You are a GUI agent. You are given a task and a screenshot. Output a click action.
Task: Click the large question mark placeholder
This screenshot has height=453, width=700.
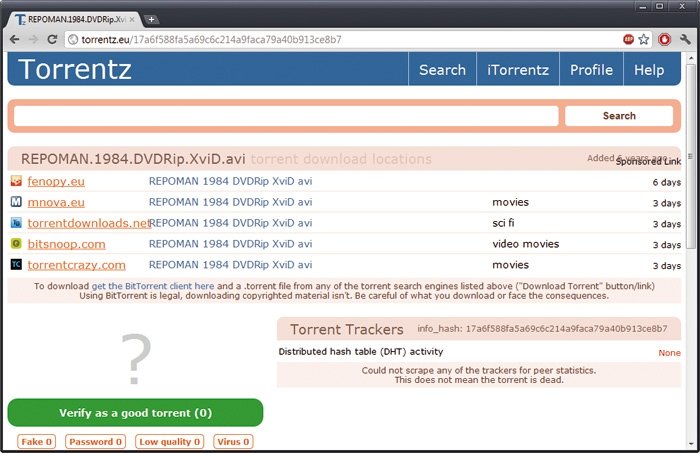[x=136, y=359]
